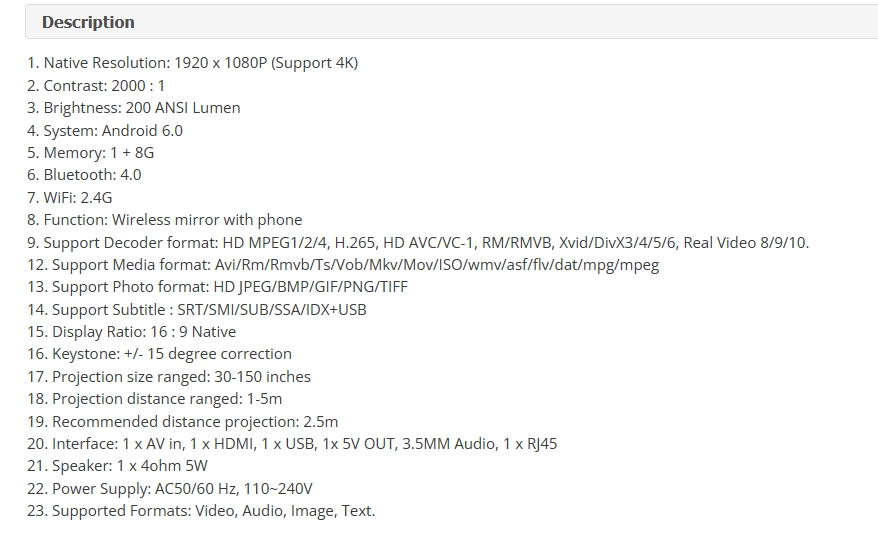
Task: Select the Projection distance ranged 1-5m line
Action: [155, 398]
